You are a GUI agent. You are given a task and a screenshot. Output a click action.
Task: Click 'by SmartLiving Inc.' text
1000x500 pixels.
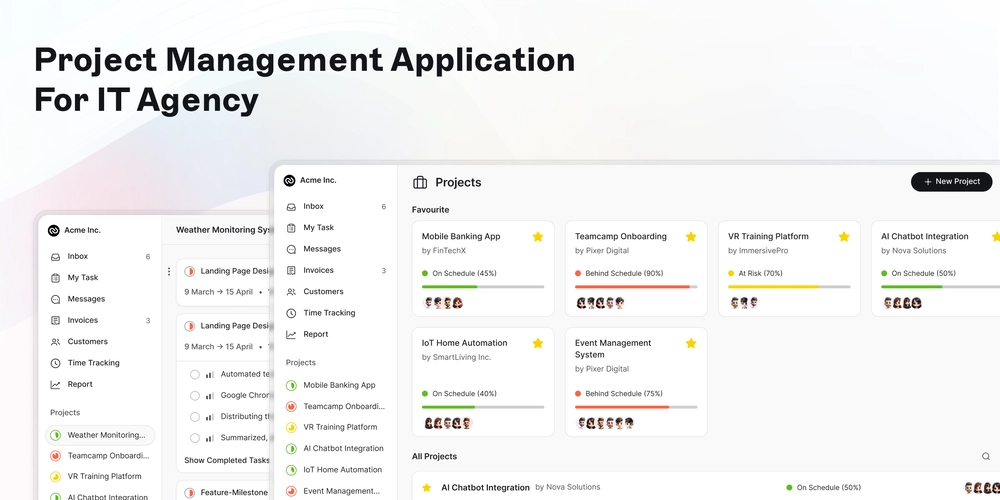pos(457,357)
